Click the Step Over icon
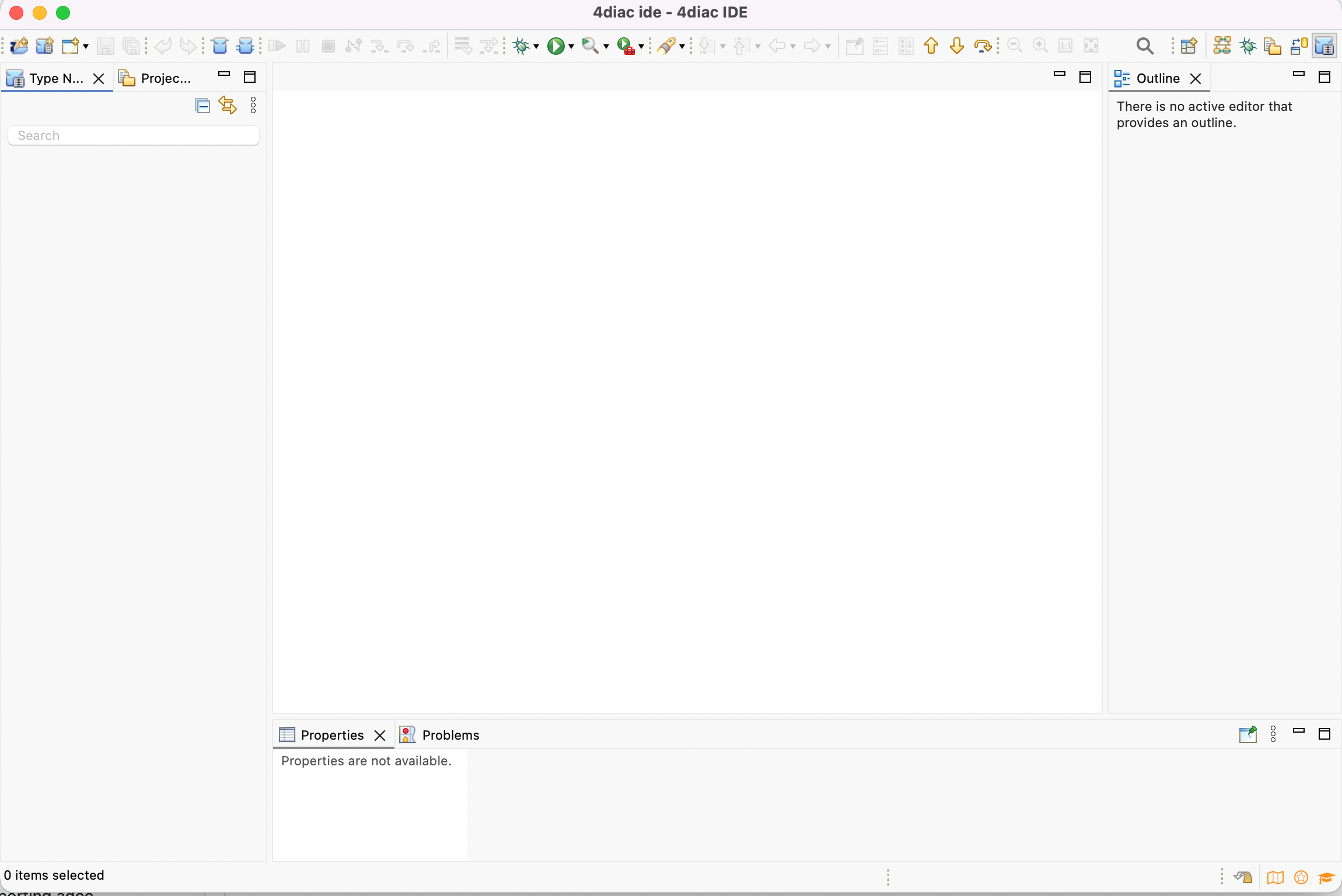Image resolution: width=1342 pixels, height=896 pixels. [x=405, y=45]
